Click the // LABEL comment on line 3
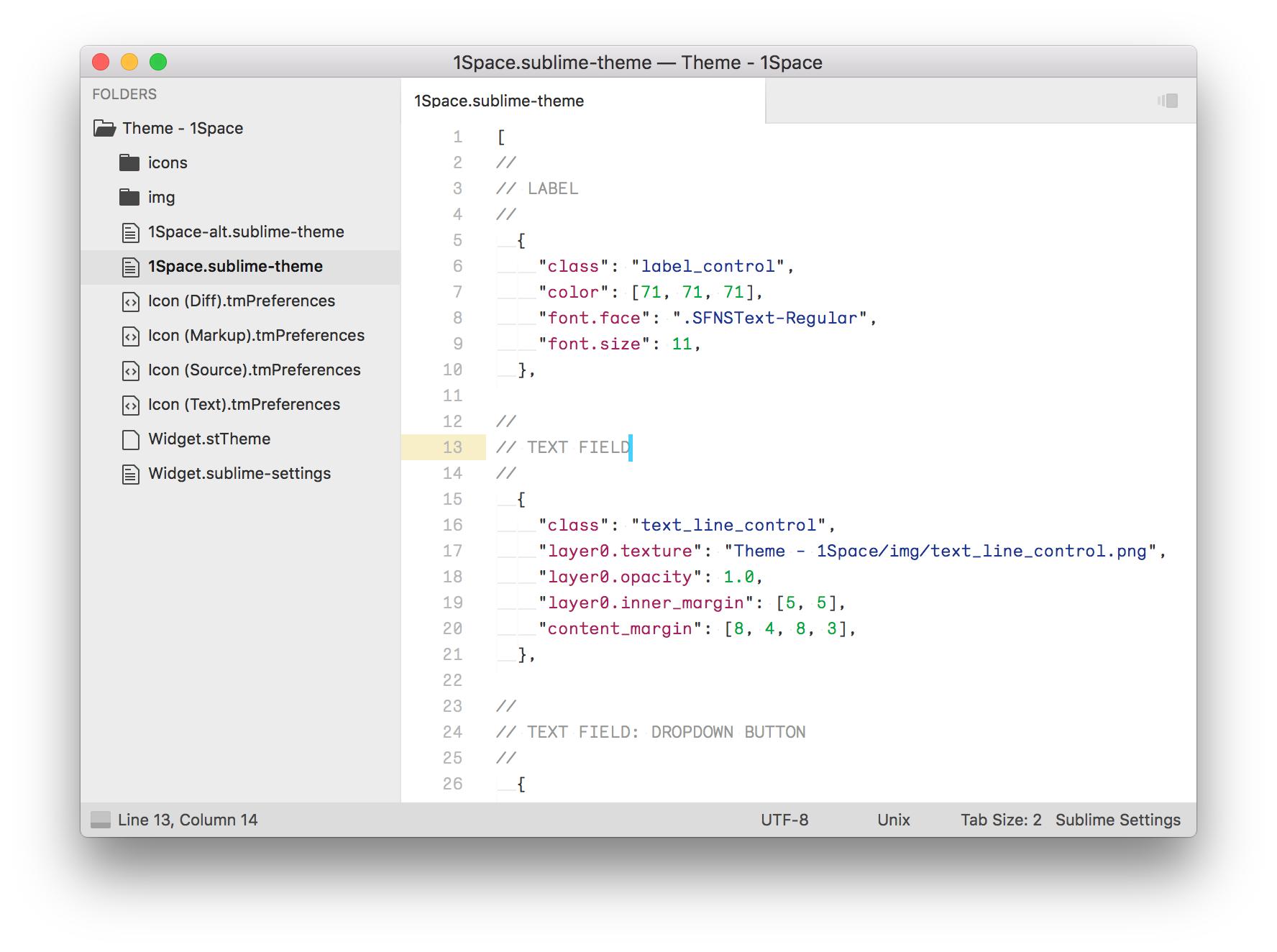Image resolution: width=1277 pixels, height=952 pixels. point(537,188)
